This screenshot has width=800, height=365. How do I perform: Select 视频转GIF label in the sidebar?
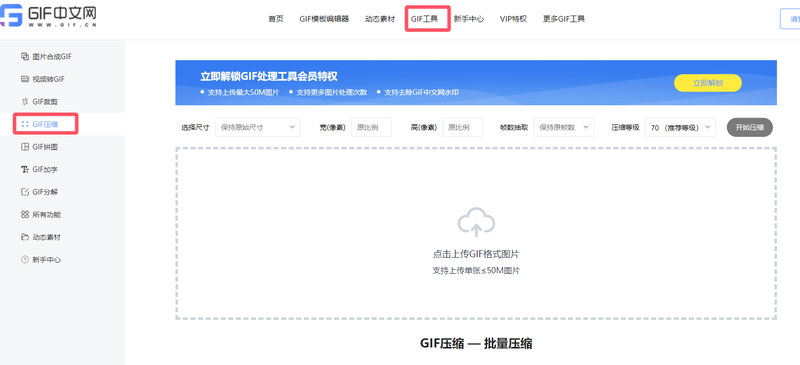pyautogui.click(x=48, y=79)
